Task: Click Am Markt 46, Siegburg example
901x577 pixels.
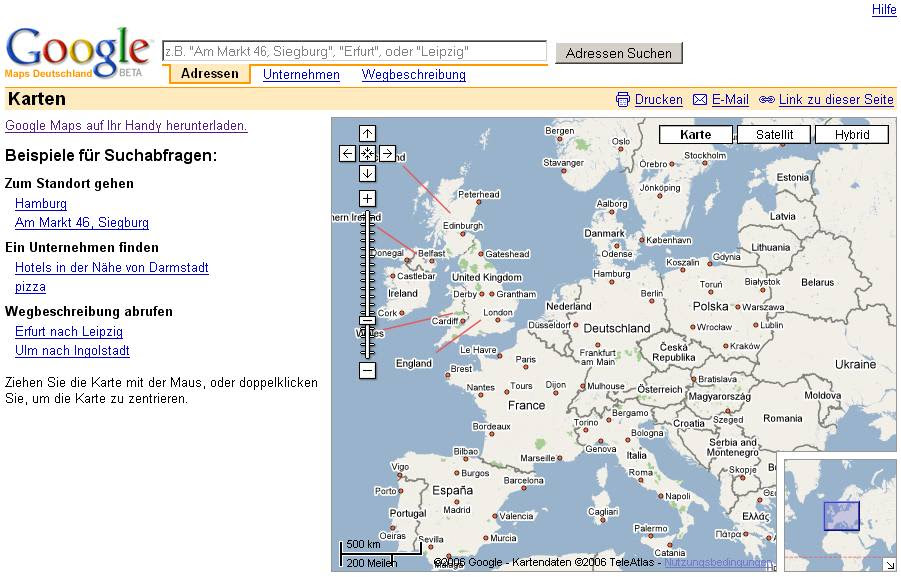Action: tap(82, 222)
